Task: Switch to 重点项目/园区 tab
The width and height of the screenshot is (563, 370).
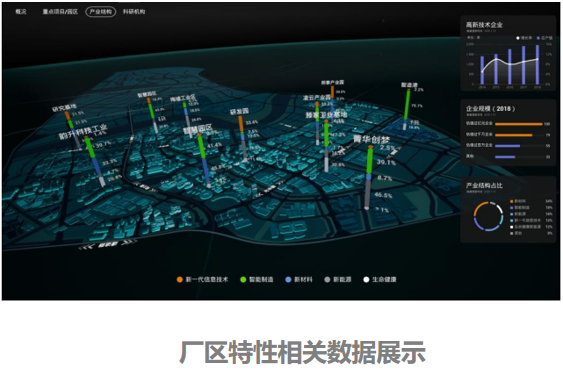Action: (60, 12)
